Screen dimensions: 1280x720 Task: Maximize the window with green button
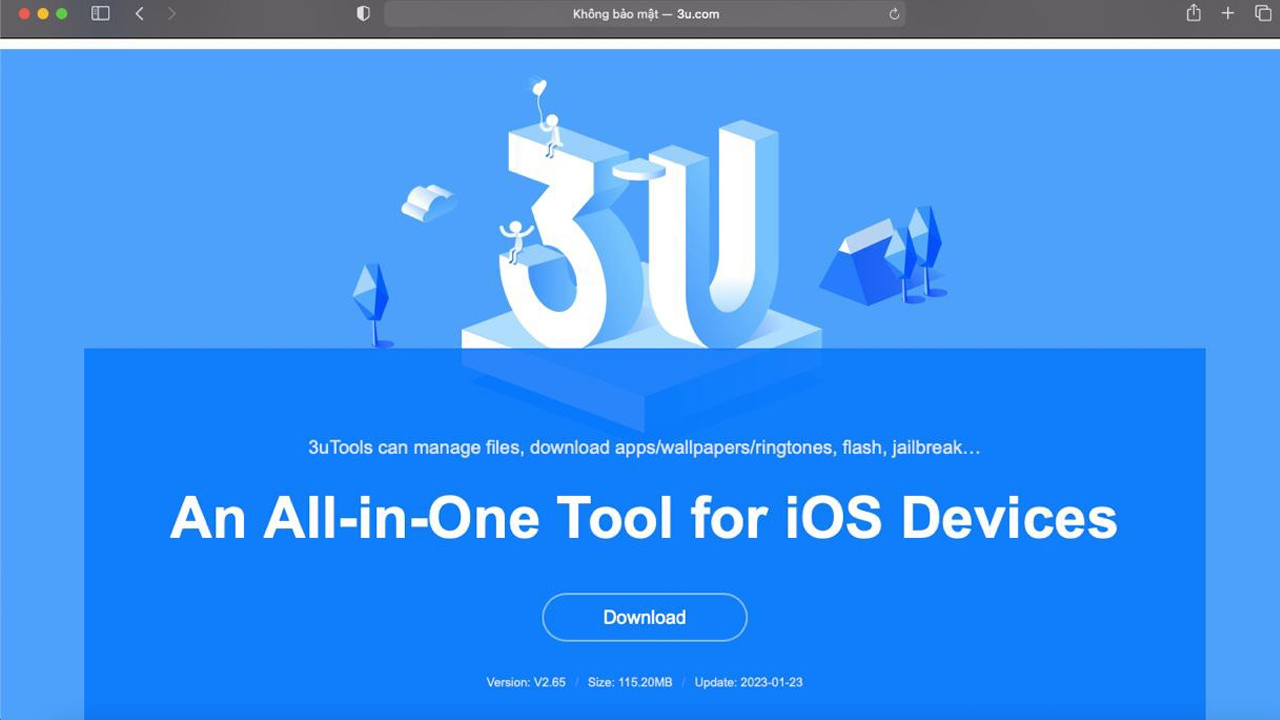coord(62,14)
